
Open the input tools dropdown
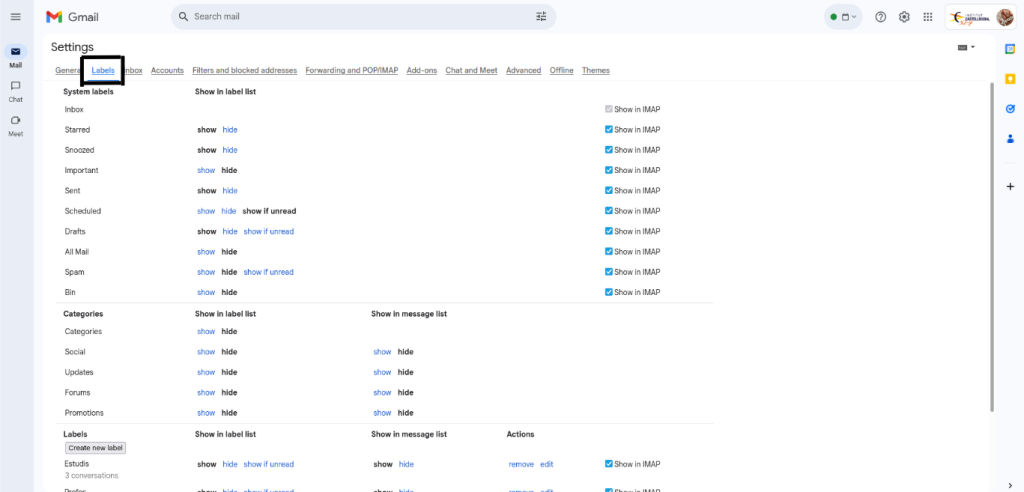pyautogui.click(x=966, y=47)
